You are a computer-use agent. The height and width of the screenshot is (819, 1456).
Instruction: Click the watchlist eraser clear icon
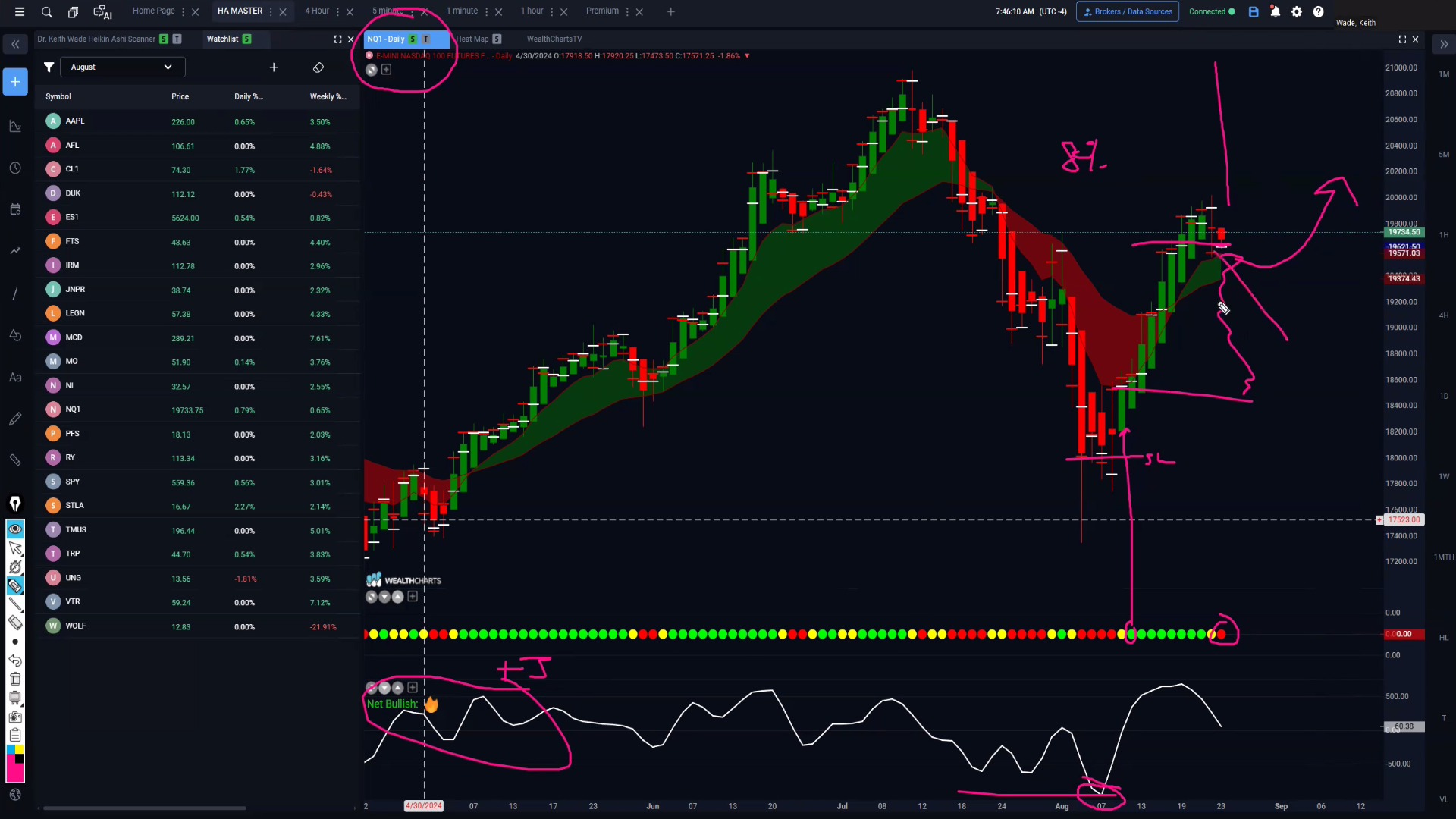[318, 67]
